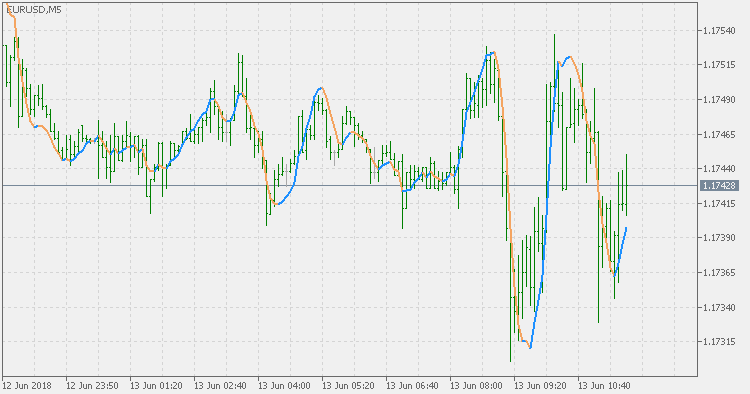Select the 1.17515 price level label

719,65
